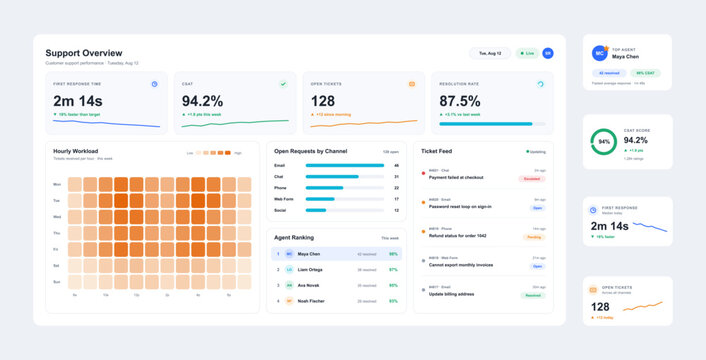Click Ava Novak's avatar in Agent Ranking
Image resolution: width=706 pixels, height=360 pixels.
(x=289, y=285)
